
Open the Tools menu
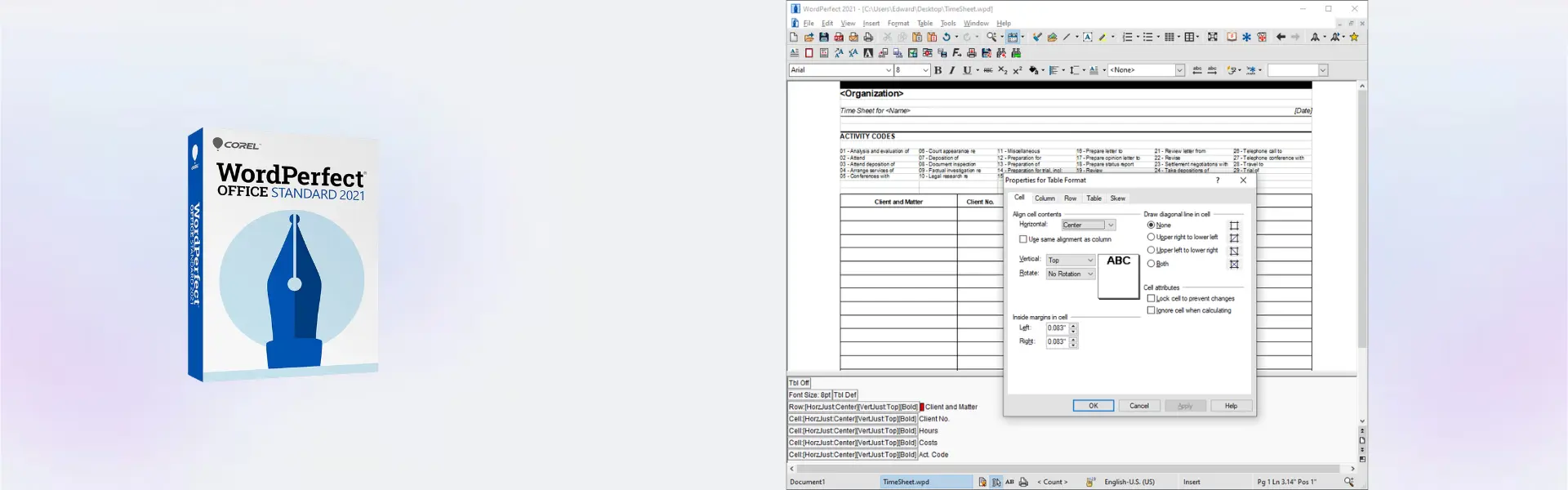pos(948,24)
